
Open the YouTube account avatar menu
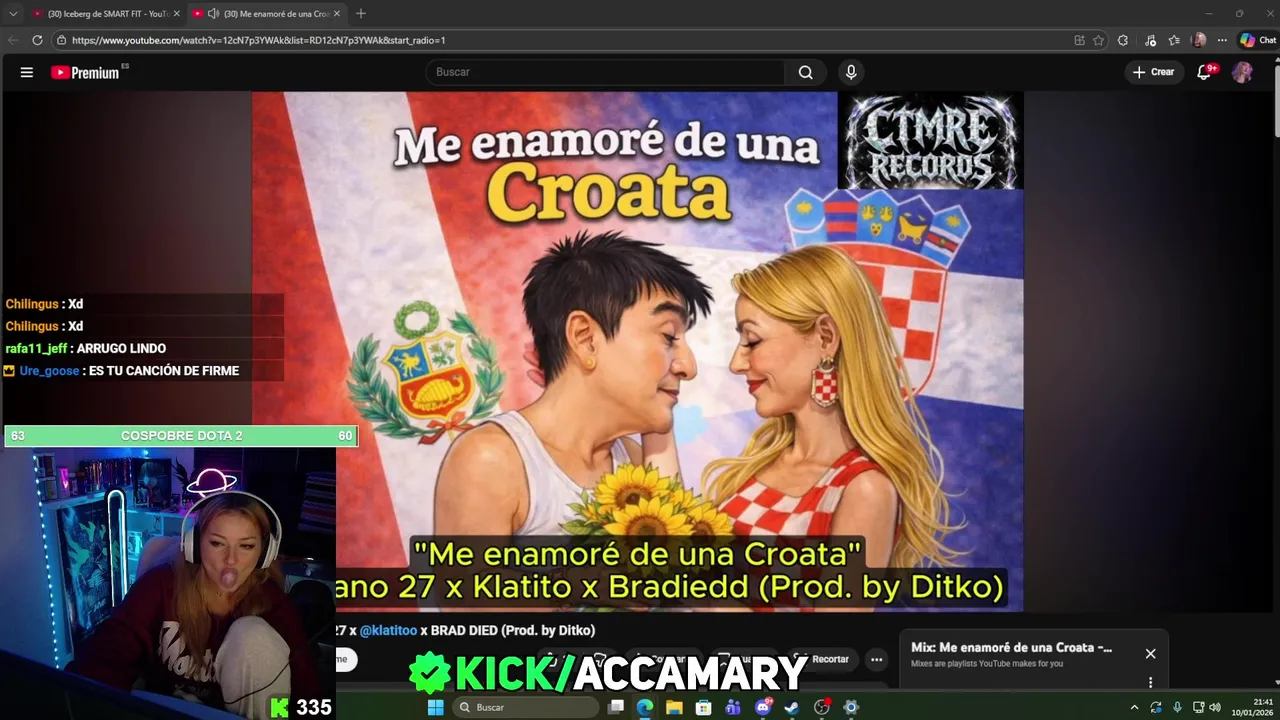click(x=1242, y=72)
